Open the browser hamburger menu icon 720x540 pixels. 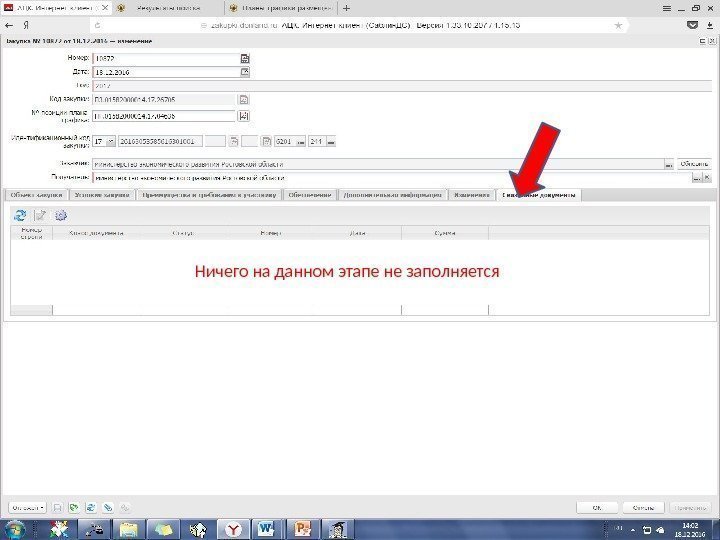click(667, 8)
